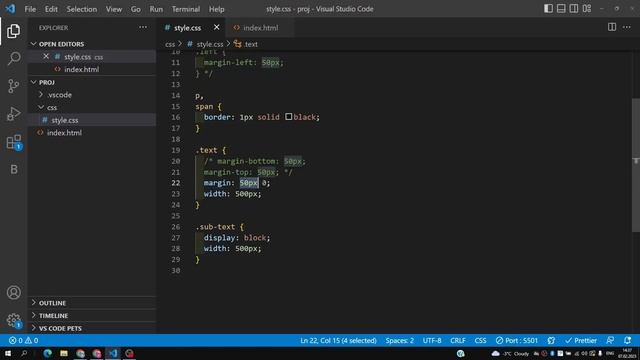Viewport: 640px width, 360px height.
Task: Toggle bottom panel layout icon
Action: point(561,9)
